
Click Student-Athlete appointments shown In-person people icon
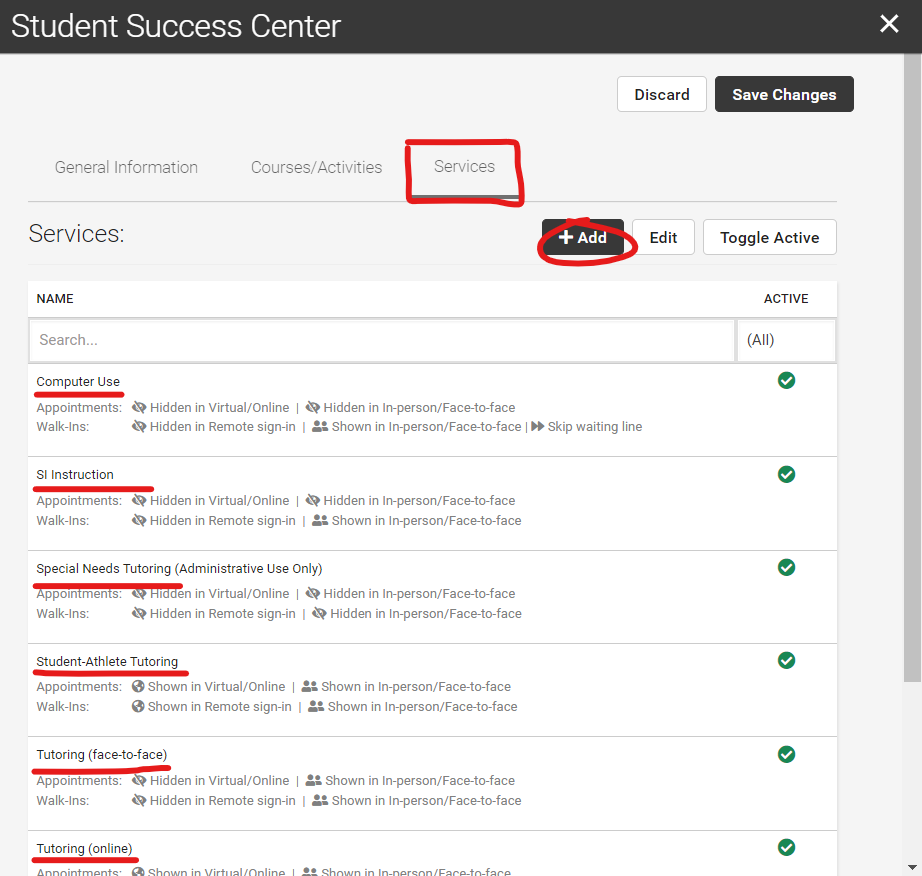click(309, 686)
